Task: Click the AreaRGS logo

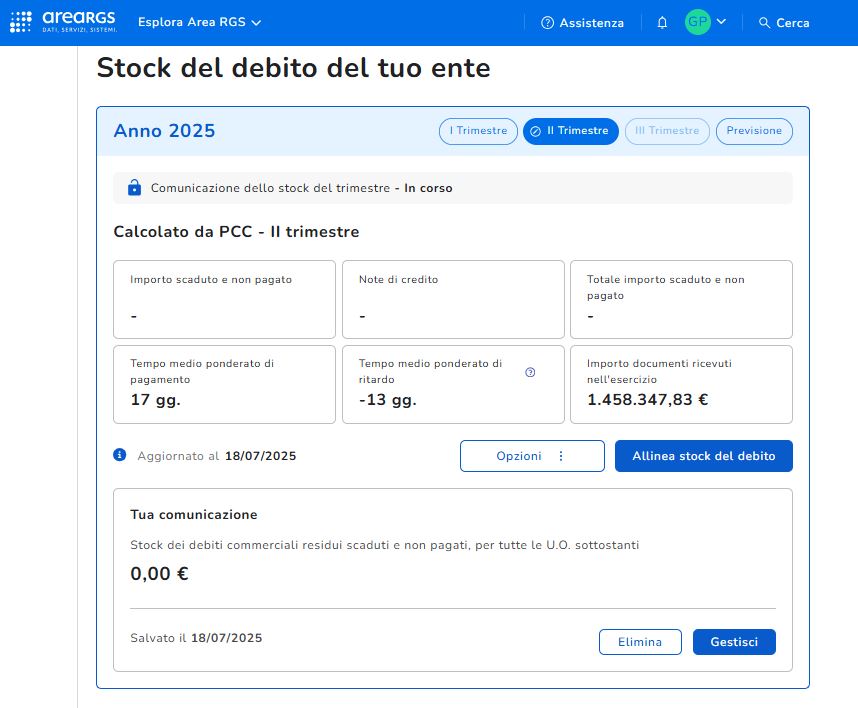Action: [68, 21]
